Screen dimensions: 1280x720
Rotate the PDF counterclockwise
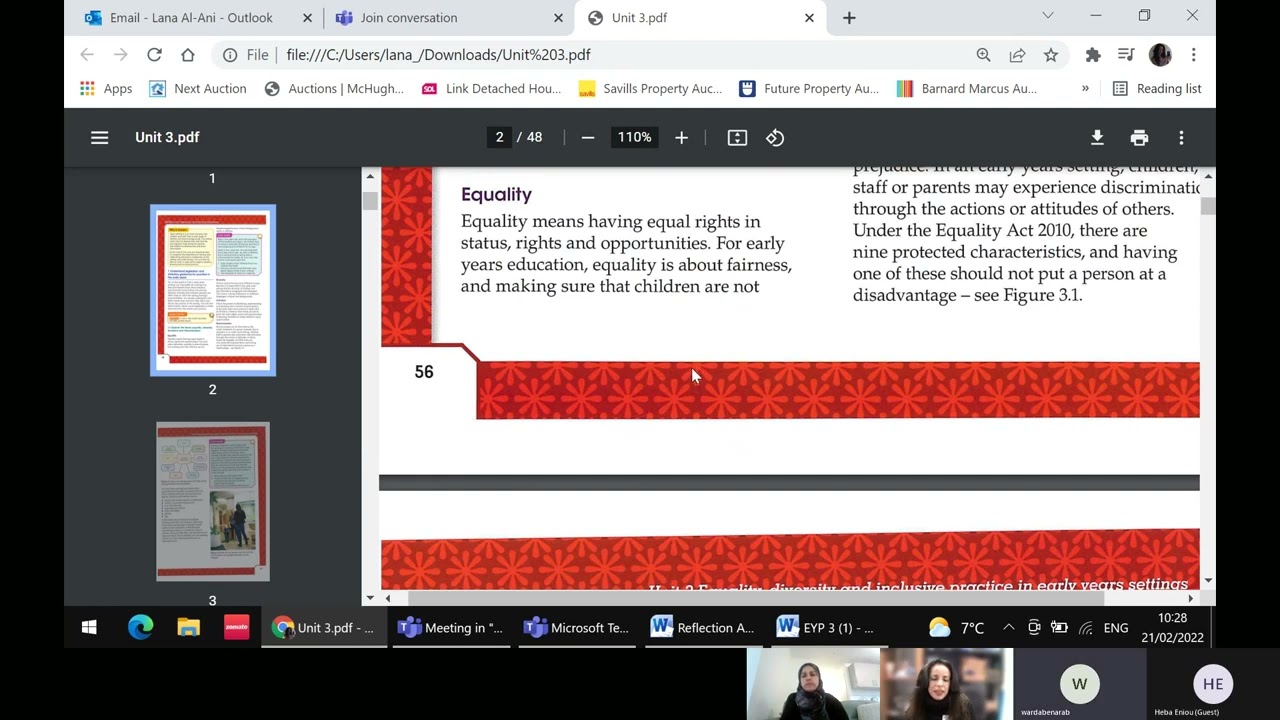pyautogui.click(x=775, y=138)
